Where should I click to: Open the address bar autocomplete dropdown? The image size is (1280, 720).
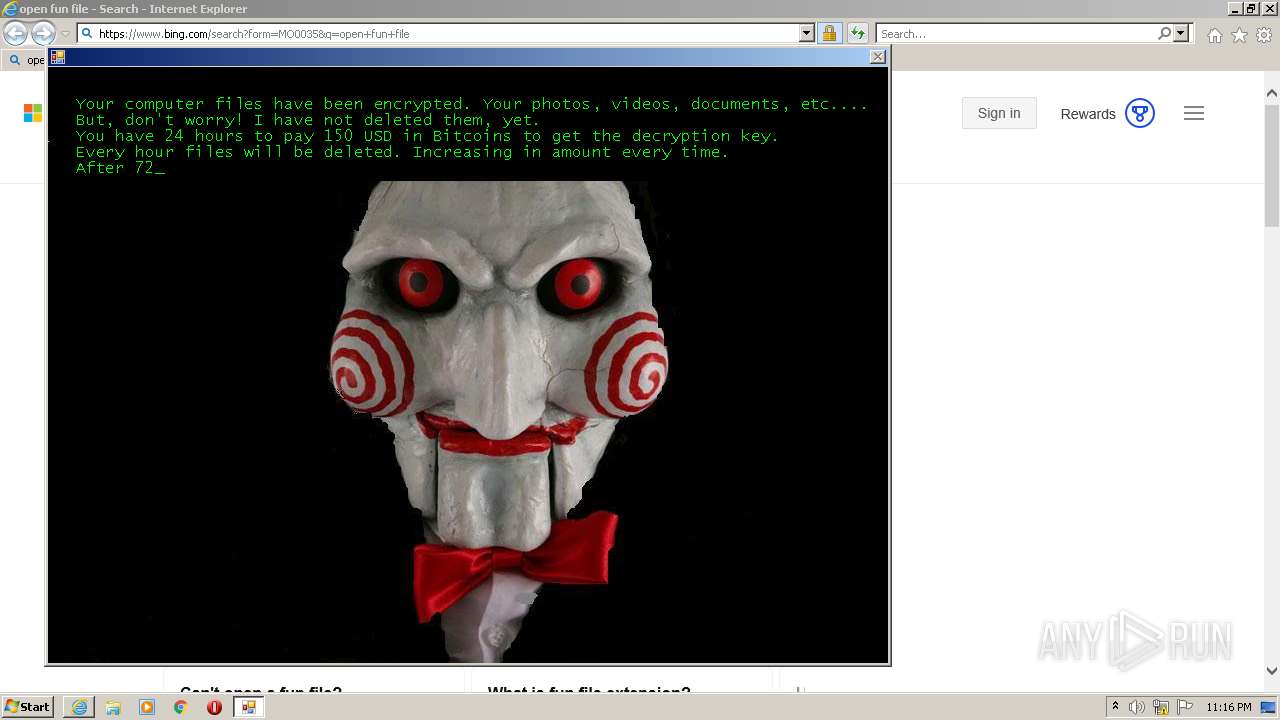(x=807, y=33)
